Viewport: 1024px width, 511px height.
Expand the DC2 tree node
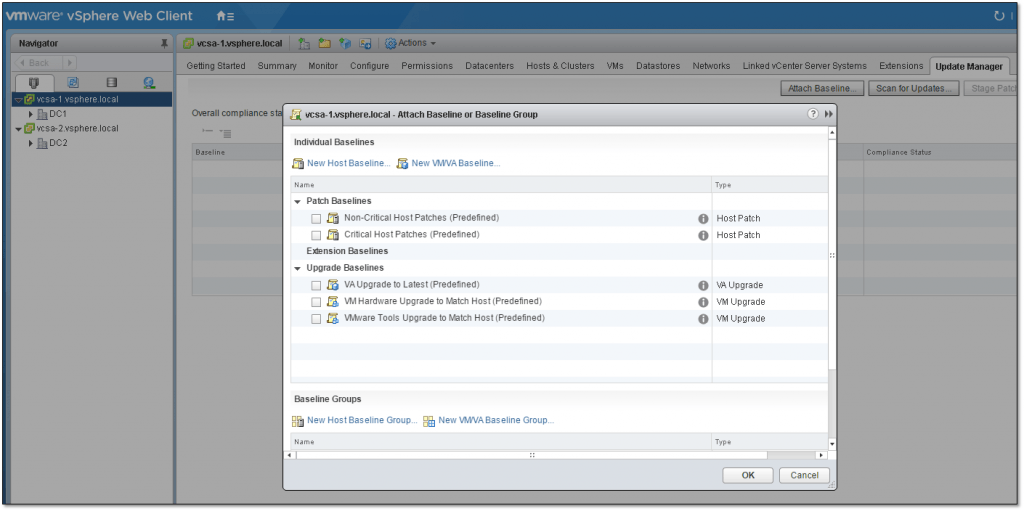[31, 143]
